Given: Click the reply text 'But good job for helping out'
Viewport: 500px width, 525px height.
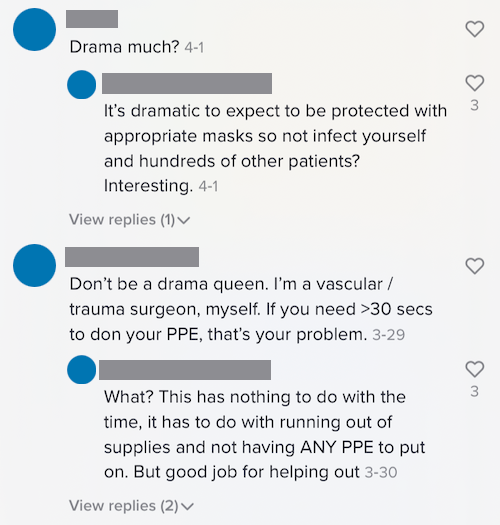Looking at the screenshot, I should pyautogui.click(x=246, y=472).
